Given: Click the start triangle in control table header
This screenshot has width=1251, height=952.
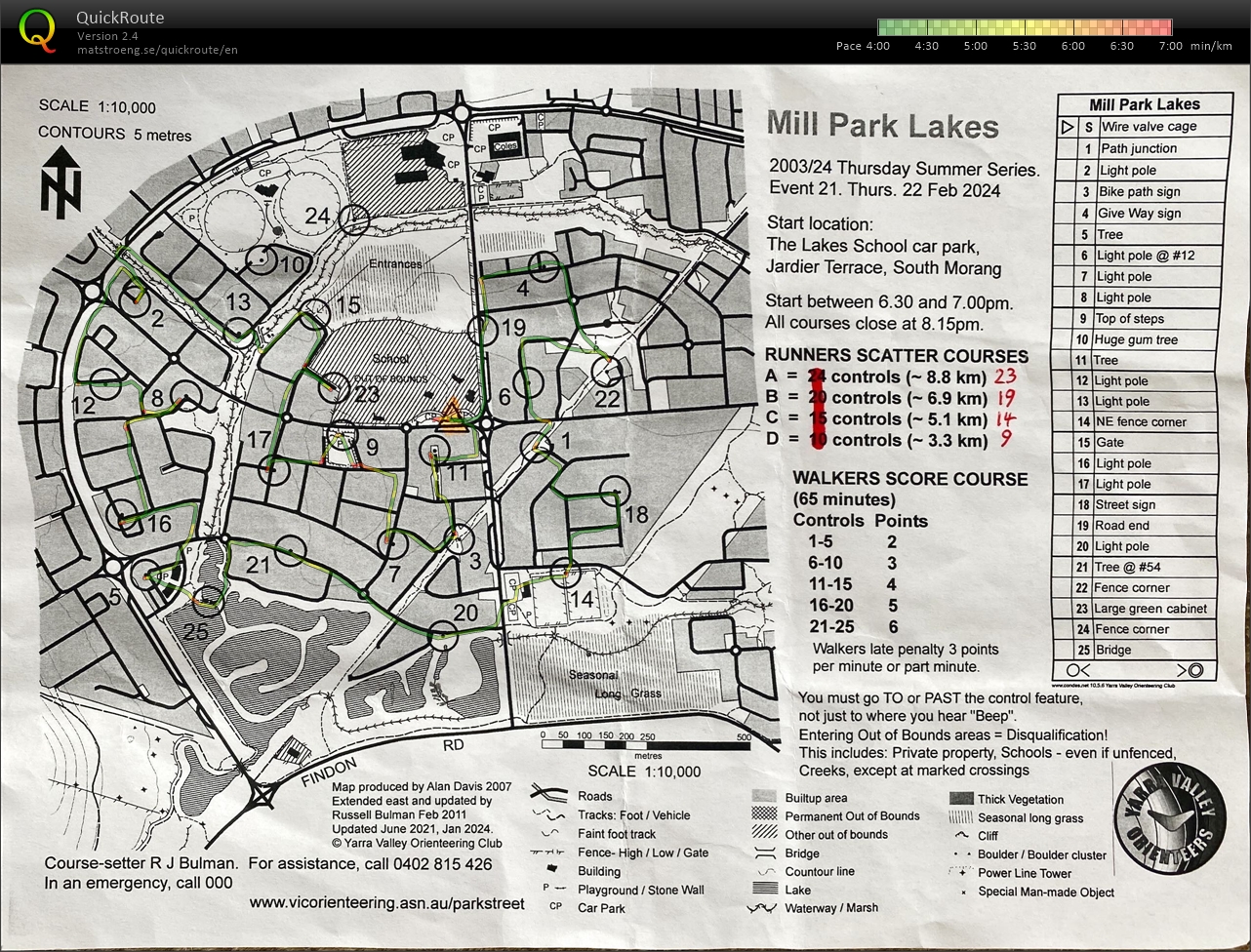Looking at the screenshot, I should click(1067, 127).
